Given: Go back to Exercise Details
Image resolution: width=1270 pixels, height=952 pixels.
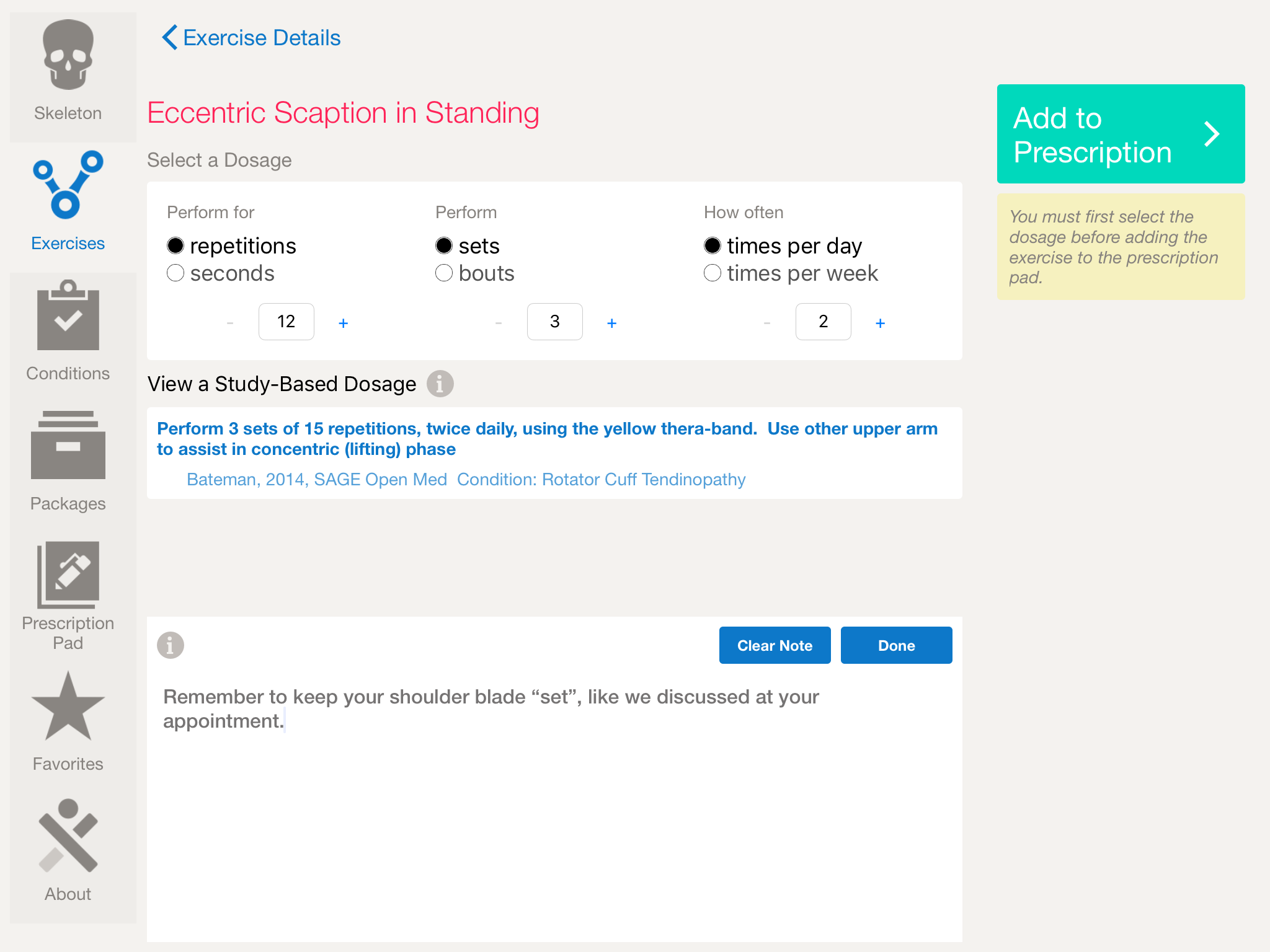Looking at the screenshot, I should click(x=251, y=38).
